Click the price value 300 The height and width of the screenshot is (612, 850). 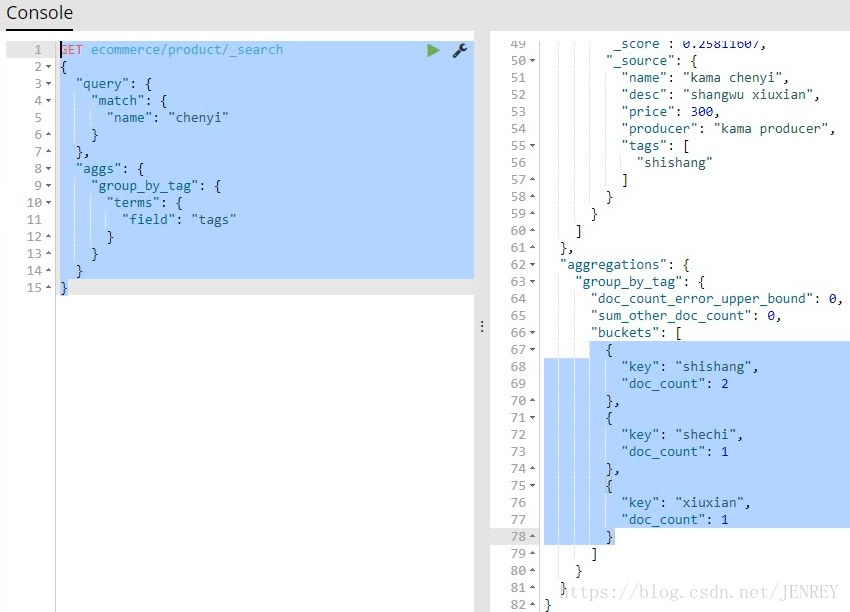click(701, 112)
